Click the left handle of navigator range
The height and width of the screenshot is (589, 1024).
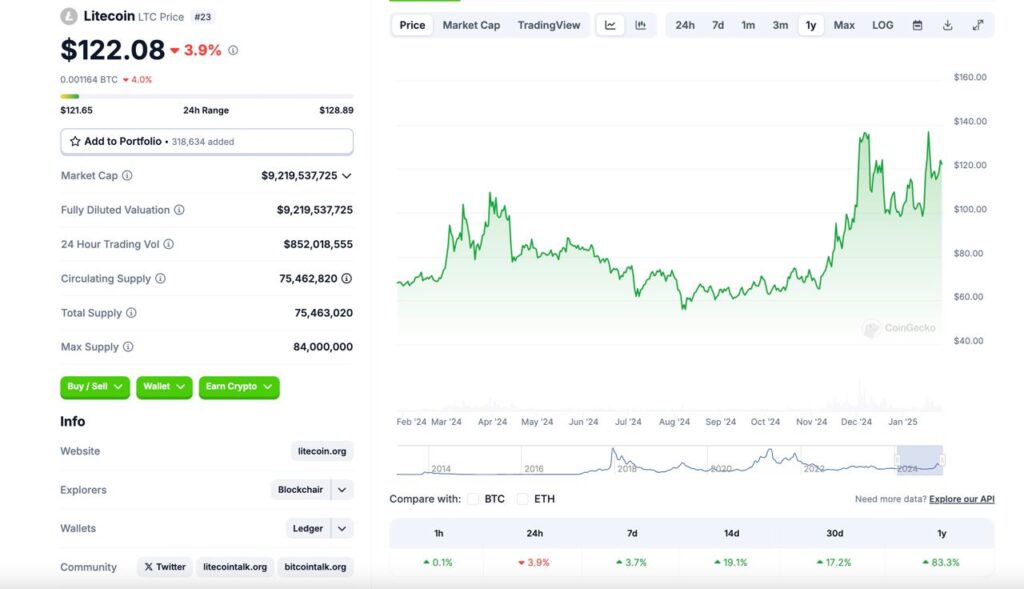[x=897, y=460]
